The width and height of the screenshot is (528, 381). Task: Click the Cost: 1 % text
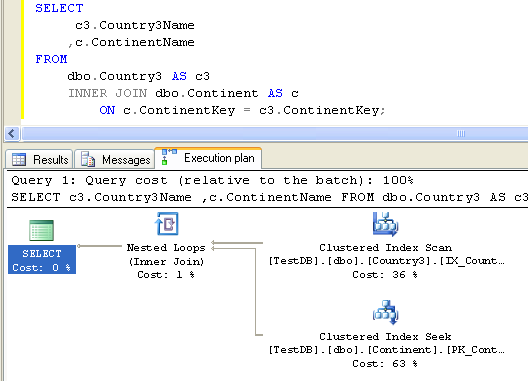tap(166, 275)
